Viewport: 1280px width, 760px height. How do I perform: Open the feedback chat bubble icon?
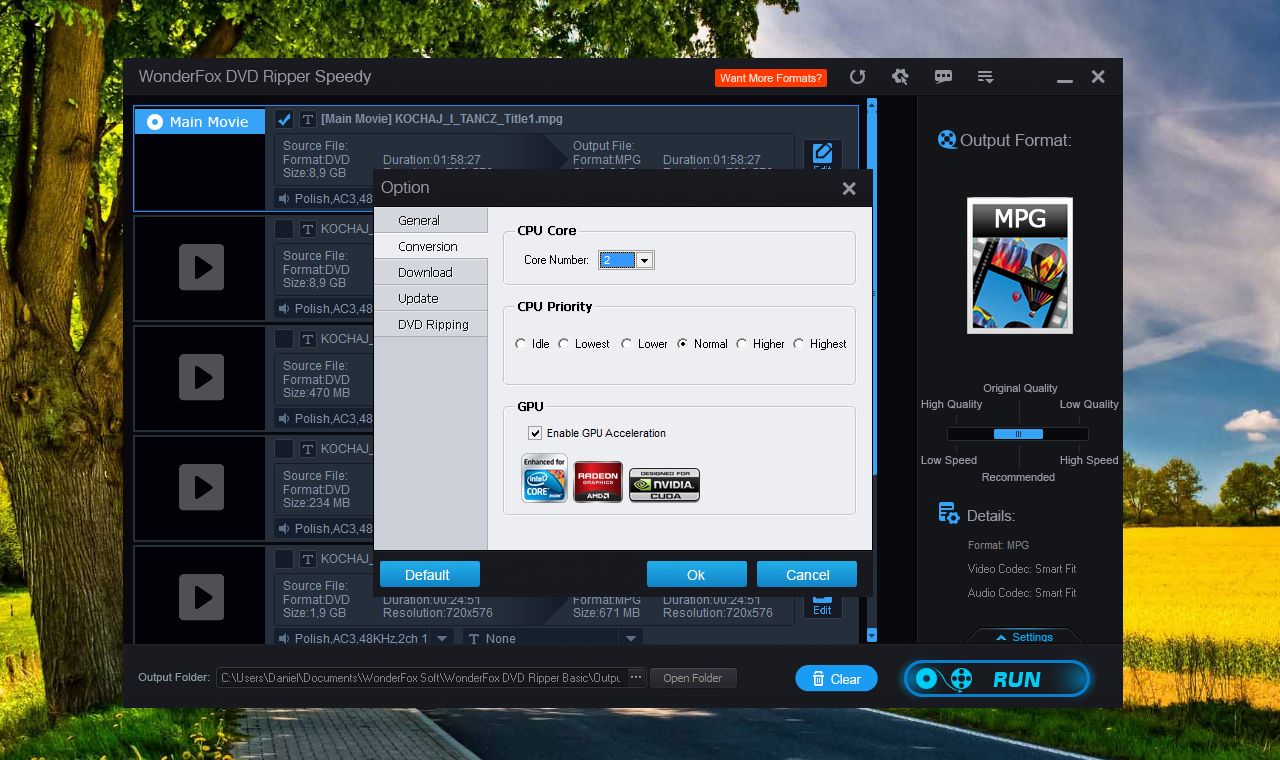pyautogui.click(x=943, y=77)
